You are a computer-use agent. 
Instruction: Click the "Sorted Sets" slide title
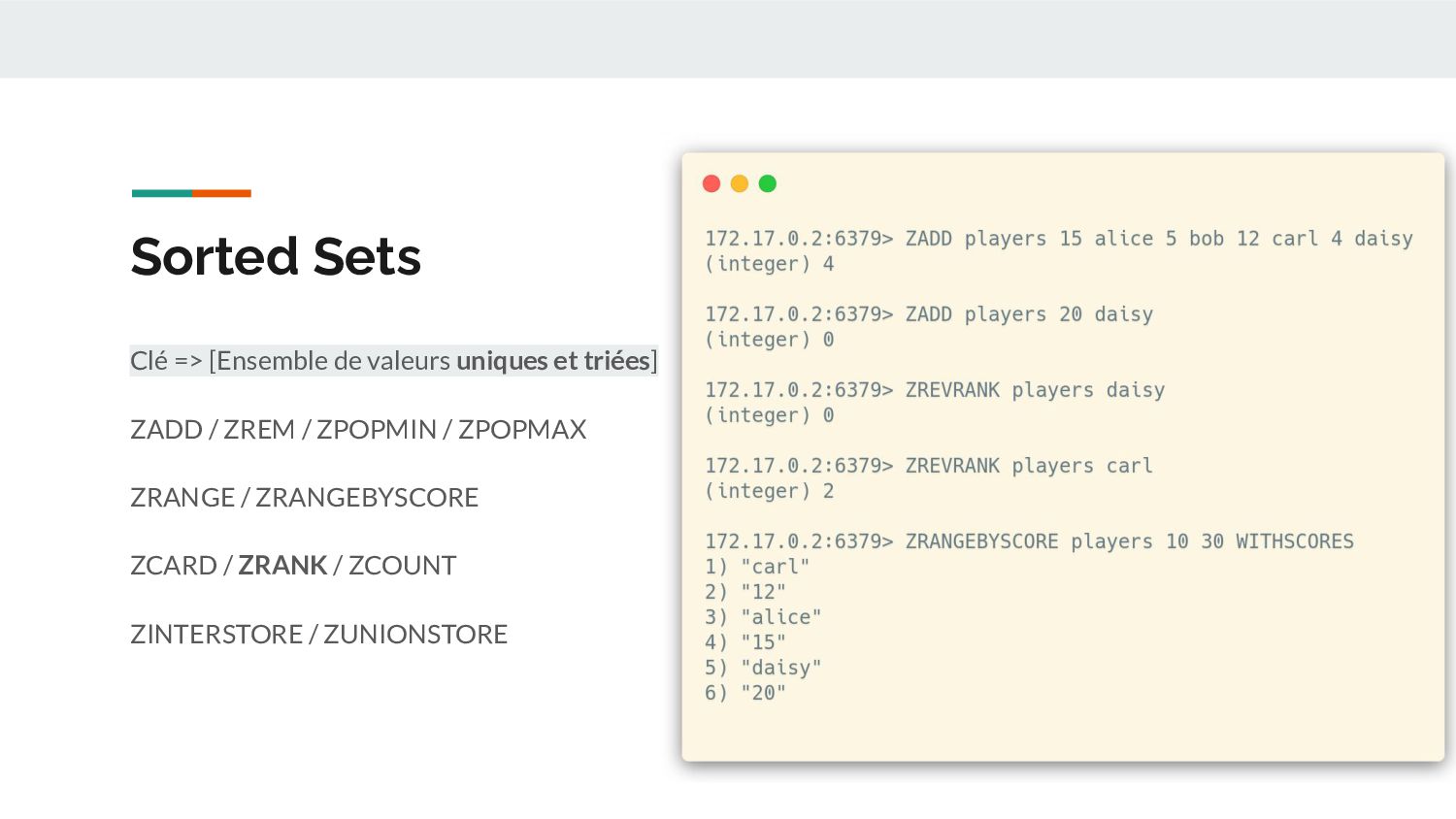point(276,256)
